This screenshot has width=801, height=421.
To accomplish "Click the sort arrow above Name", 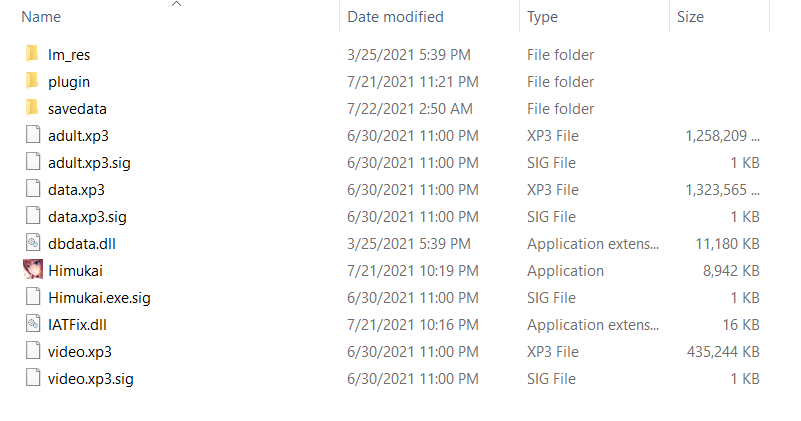I will point(177,5).
